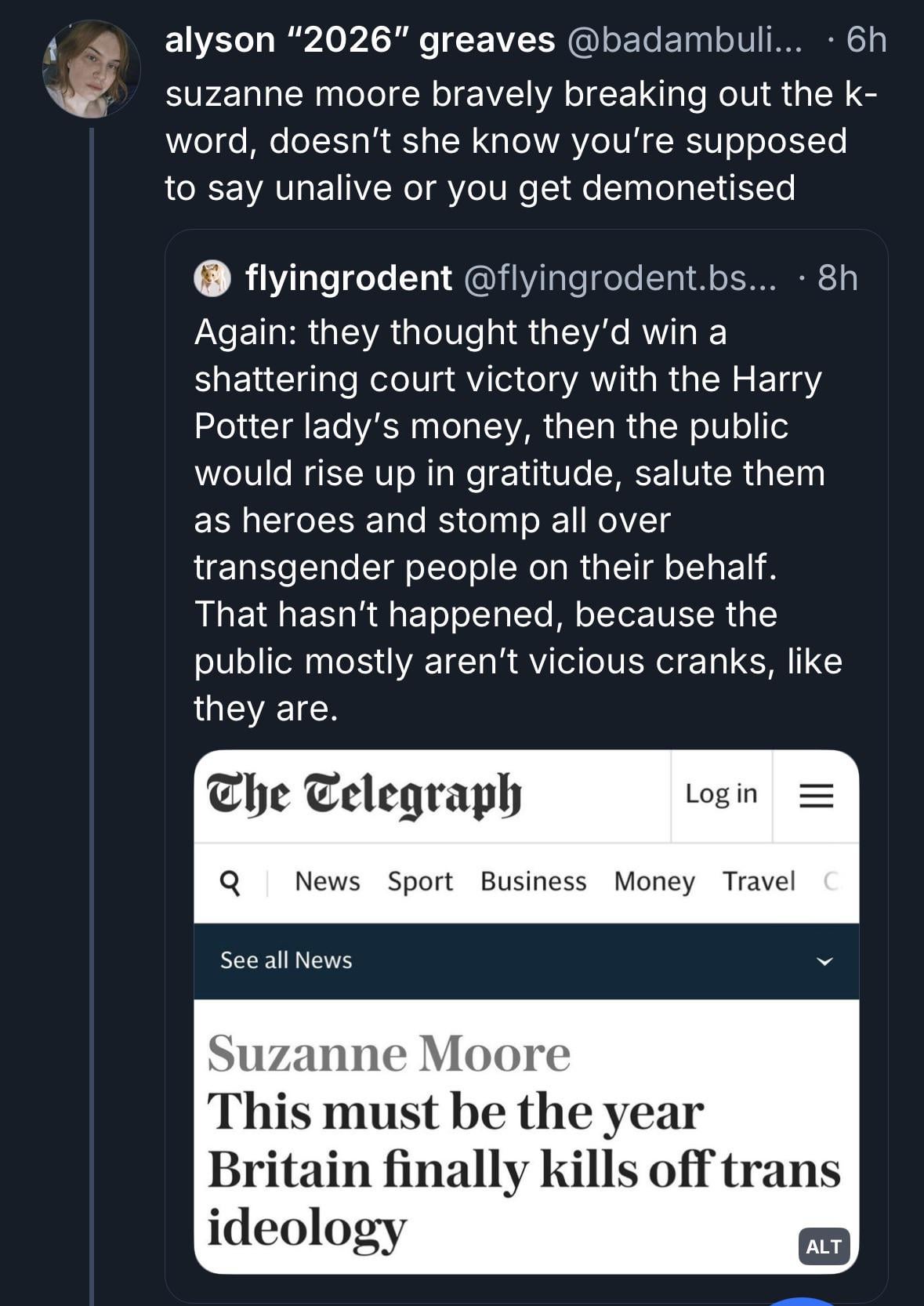This screenshot has height=1306, width=924.
Task: Visit the @badambuli handle link
Action: tap(683, 40)
